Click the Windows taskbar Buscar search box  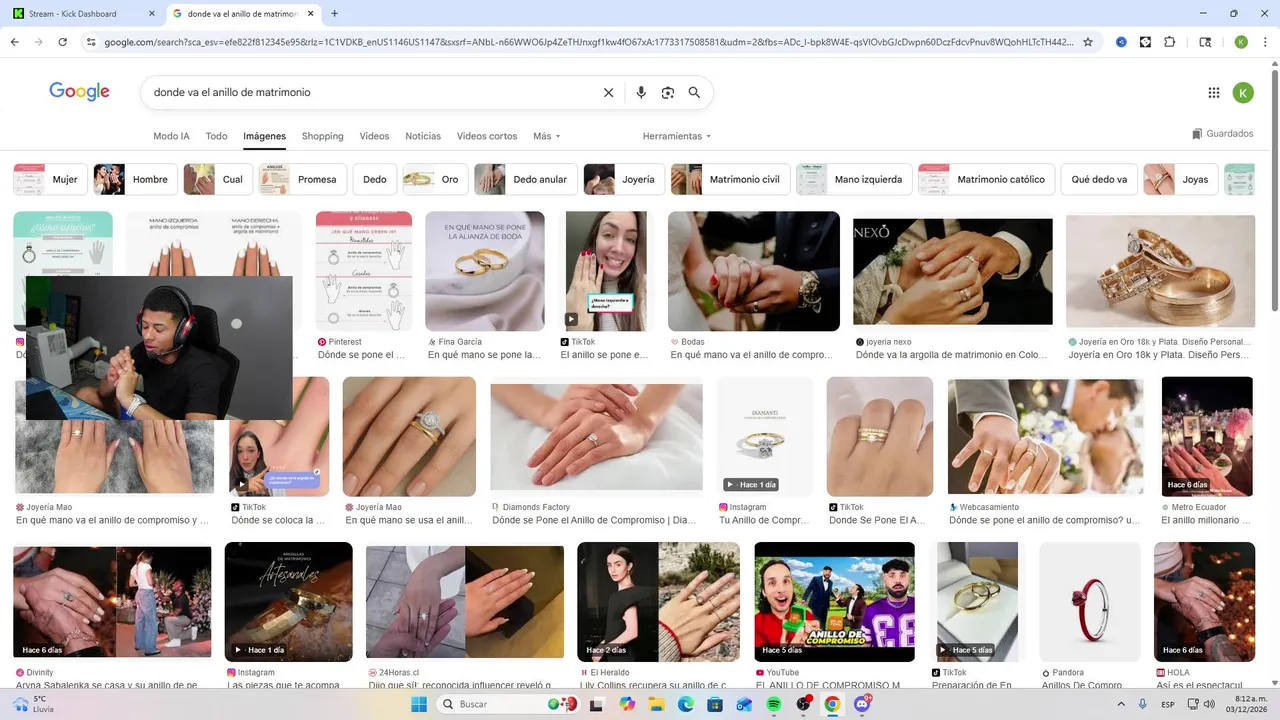[x=509, y=704]
